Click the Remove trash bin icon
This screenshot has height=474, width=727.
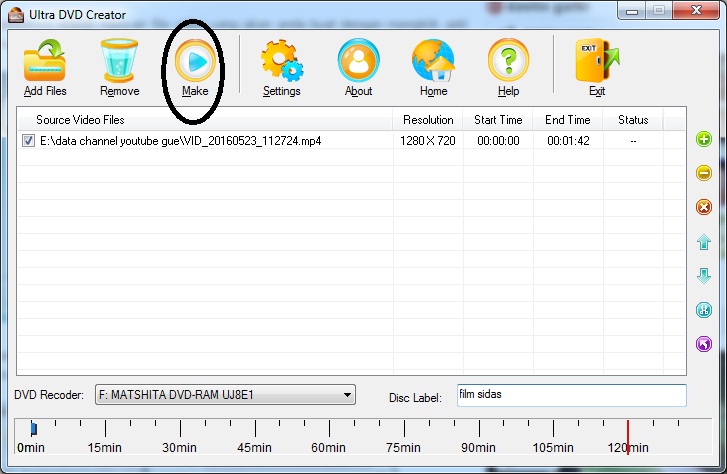point(119,61)
